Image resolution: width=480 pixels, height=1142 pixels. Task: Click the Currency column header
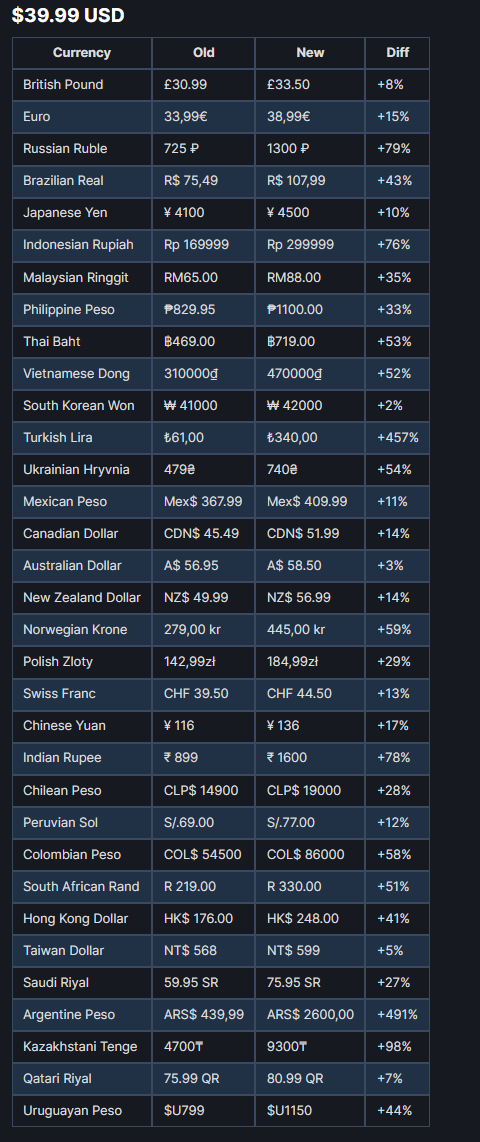tap(82, 52)
